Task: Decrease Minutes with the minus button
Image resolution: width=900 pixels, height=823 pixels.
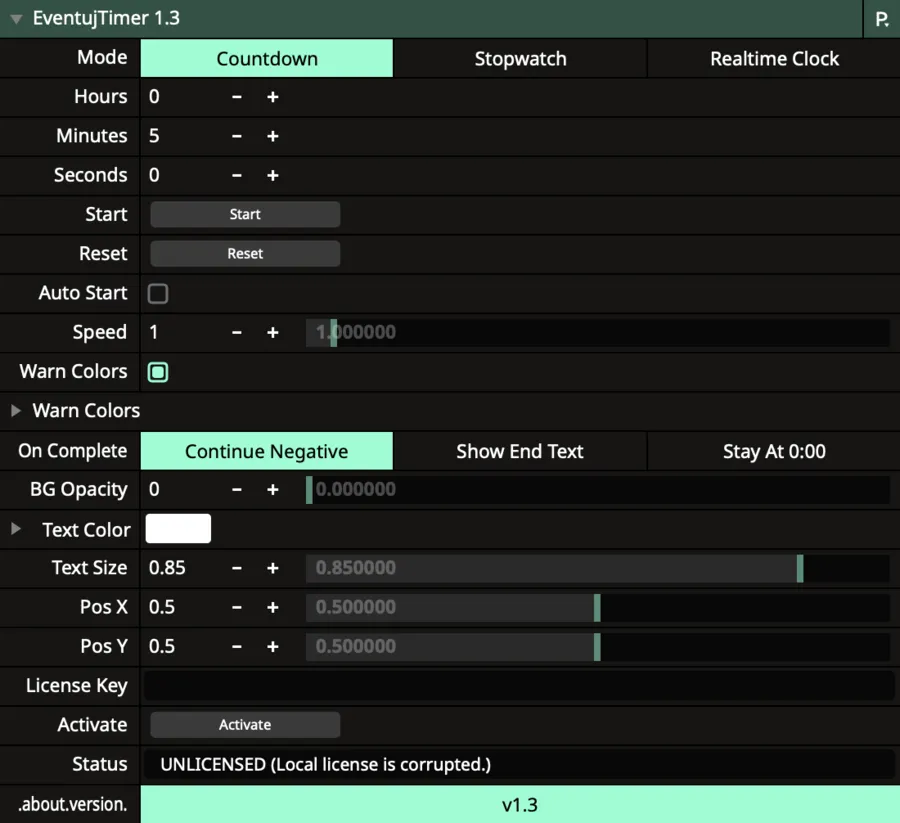Action: coord(236,137)
